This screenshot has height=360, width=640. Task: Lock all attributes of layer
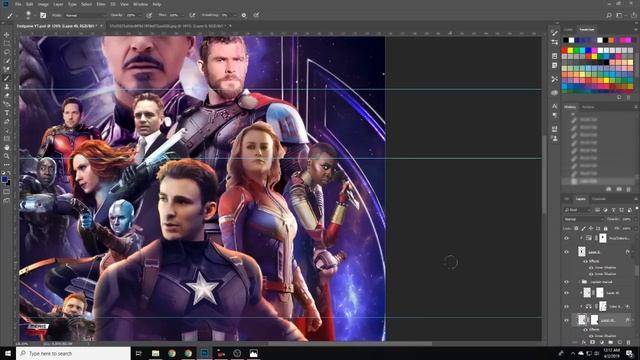605,229
